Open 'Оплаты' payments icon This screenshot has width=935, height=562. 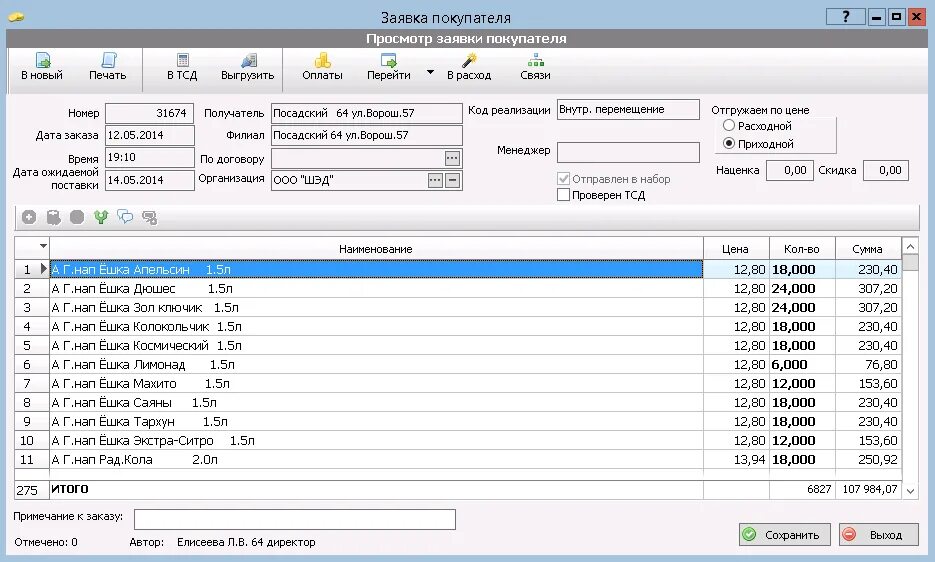322,60
